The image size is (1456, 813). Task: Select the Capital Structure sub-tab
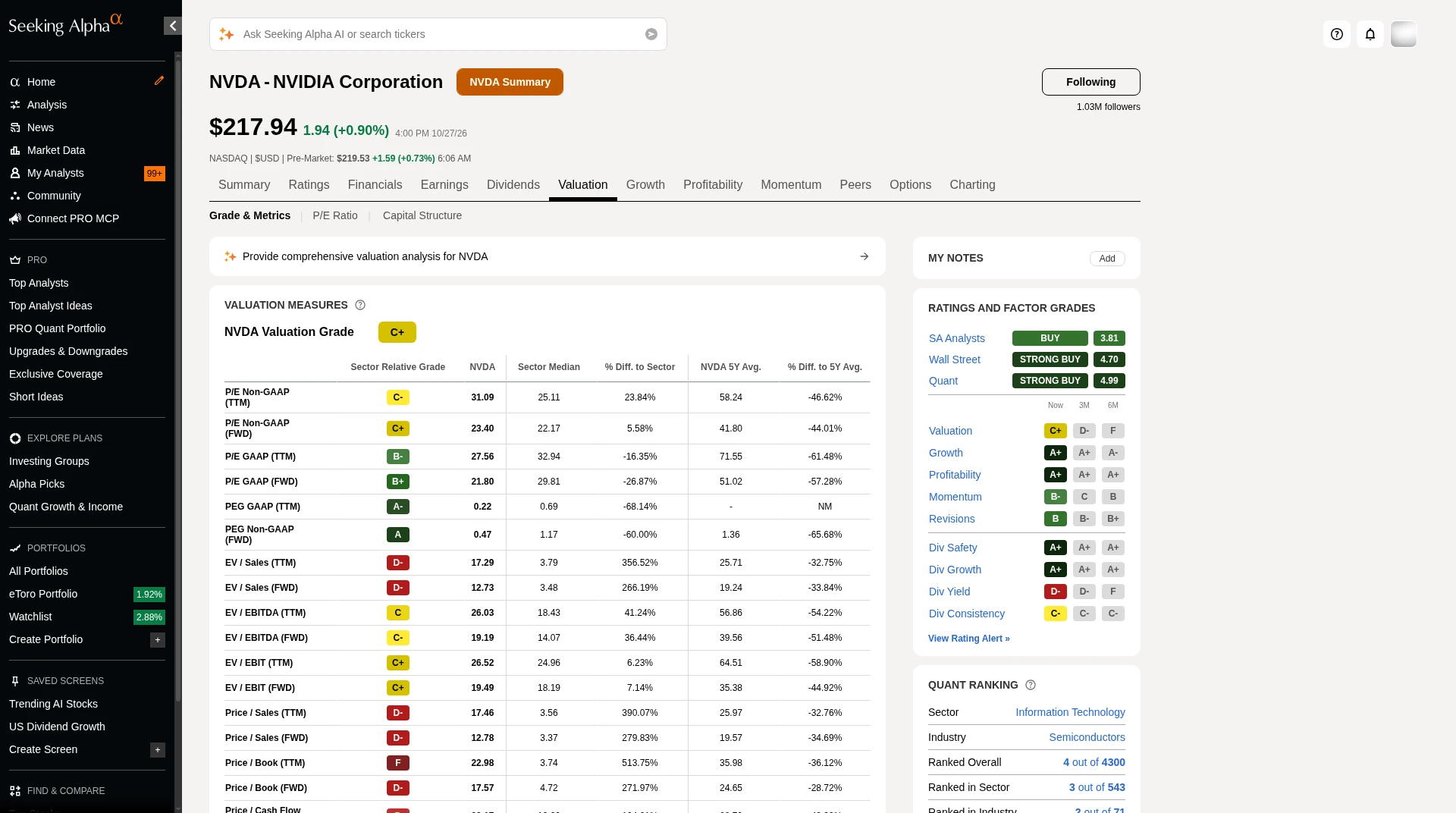click(422, 215)
